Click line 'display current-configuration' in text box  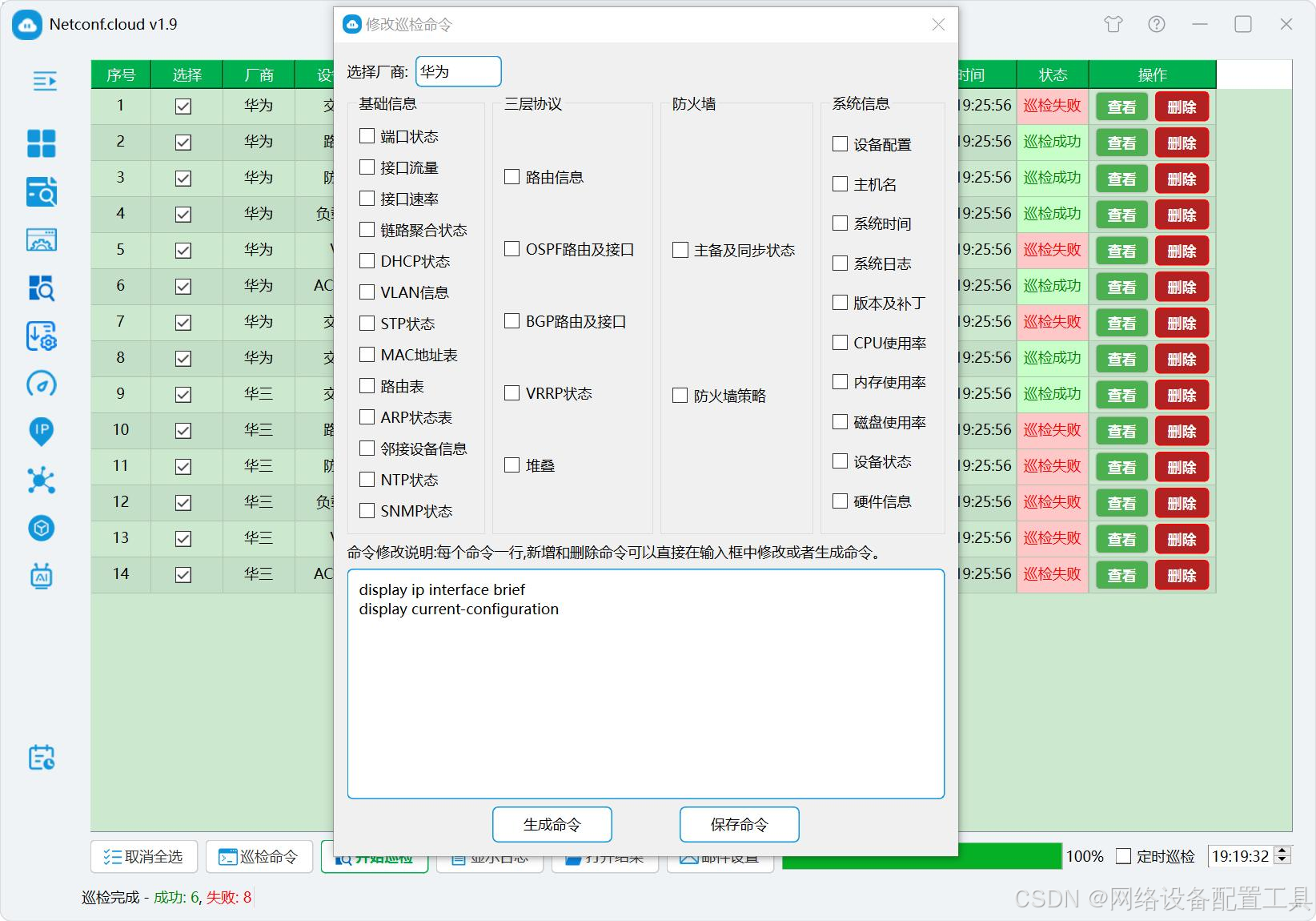pyautogui.click(x=459, y=609)
